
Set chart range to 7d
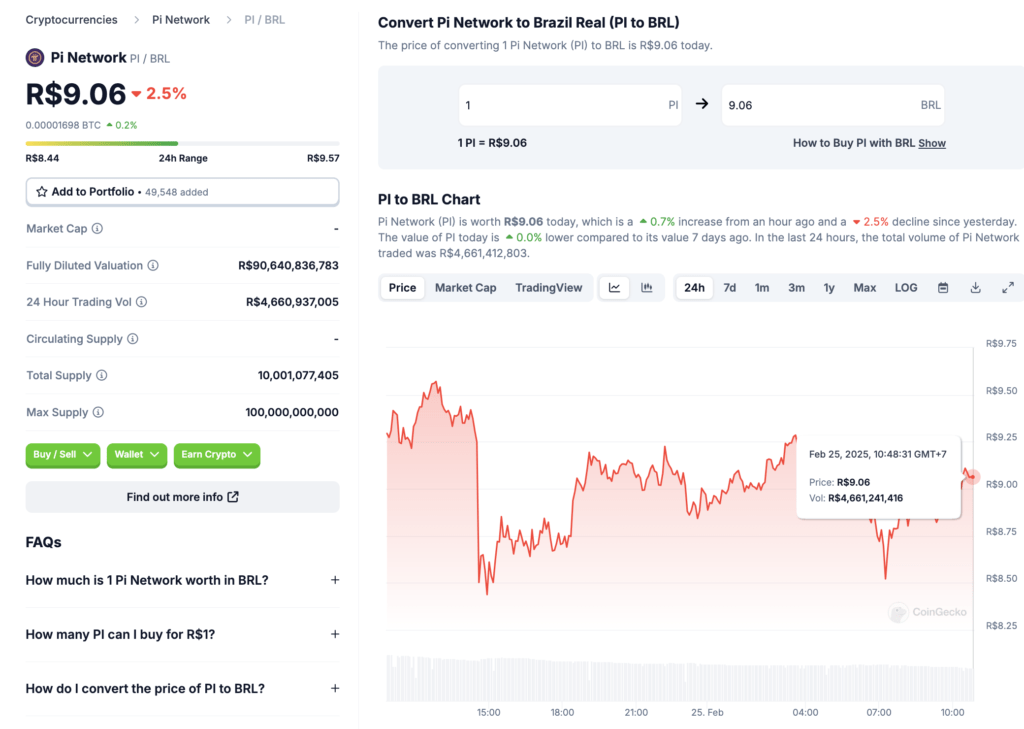pos(729,287)
